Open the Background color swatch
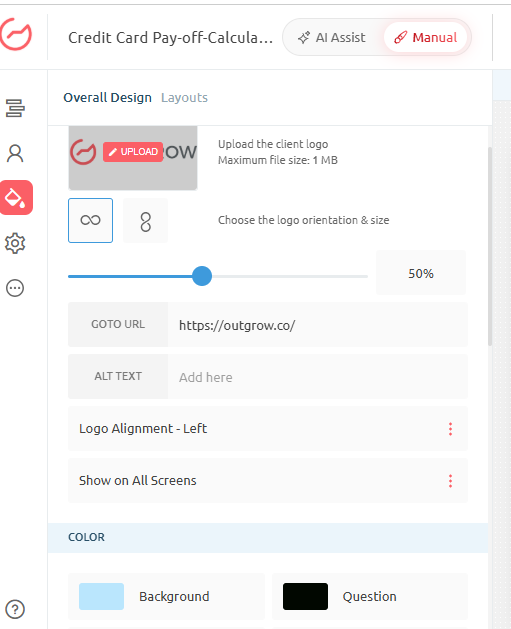 coord(101,597)
